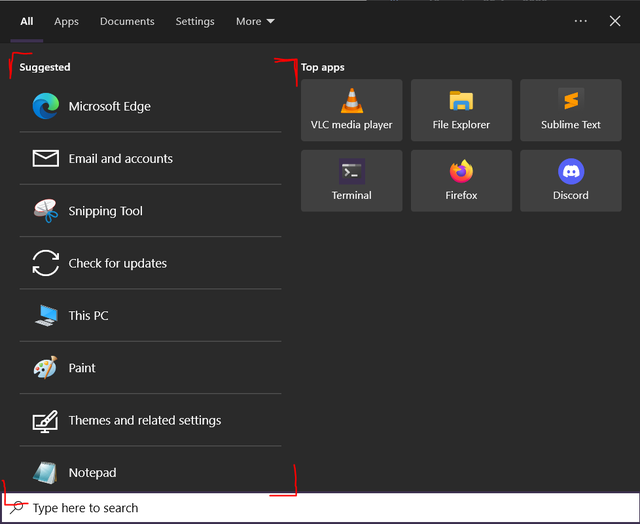Click the VLC traffic cone icon

click(351, 100)
